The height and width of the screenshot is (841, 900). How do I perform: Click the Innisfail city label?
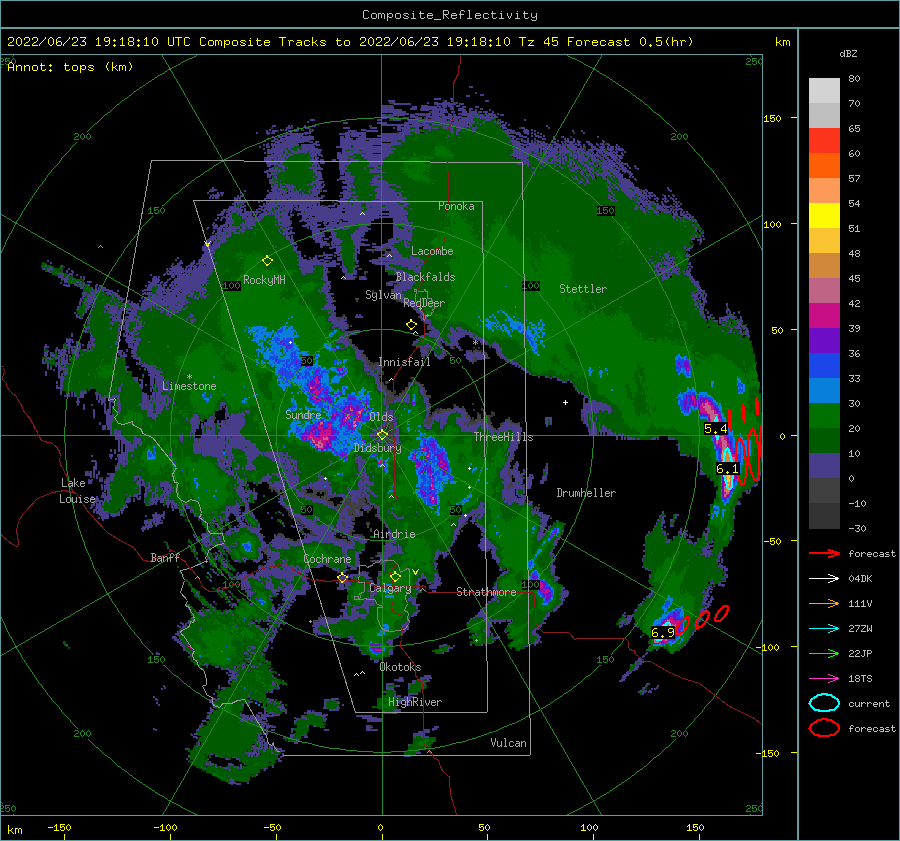405,362
